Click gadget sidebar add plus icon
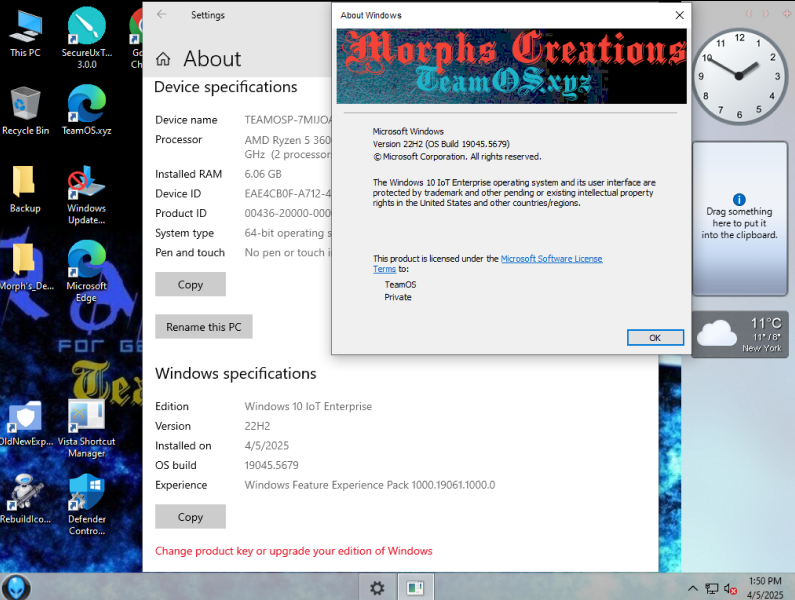This screenshot has height=600, width=795. (x=787, y=14)
